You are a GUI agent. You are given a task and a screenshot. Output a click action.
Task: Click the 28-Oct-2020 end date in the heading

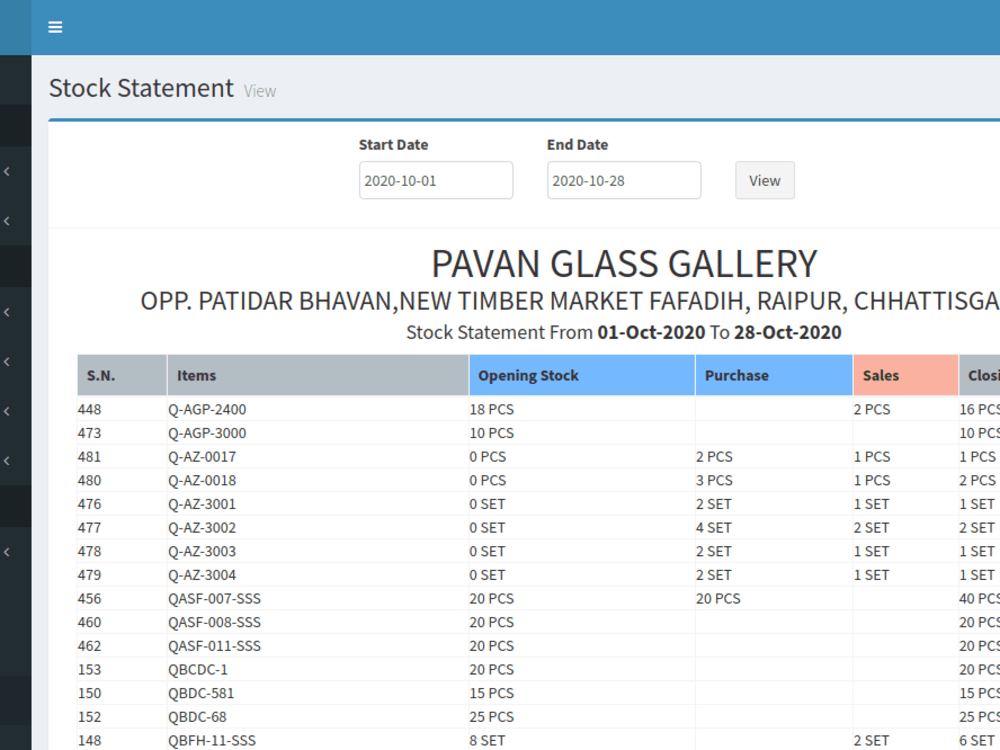pyautogui.click(x=788, y=332)
